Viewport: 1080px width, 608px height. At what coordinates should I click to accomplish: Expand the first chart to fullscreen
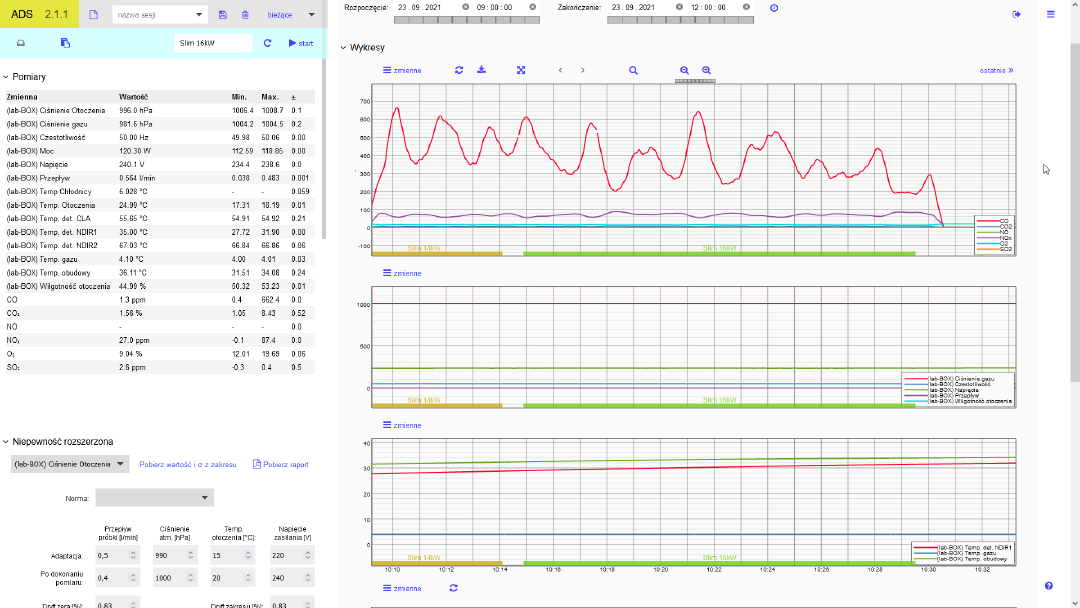[x=521, y=70]
